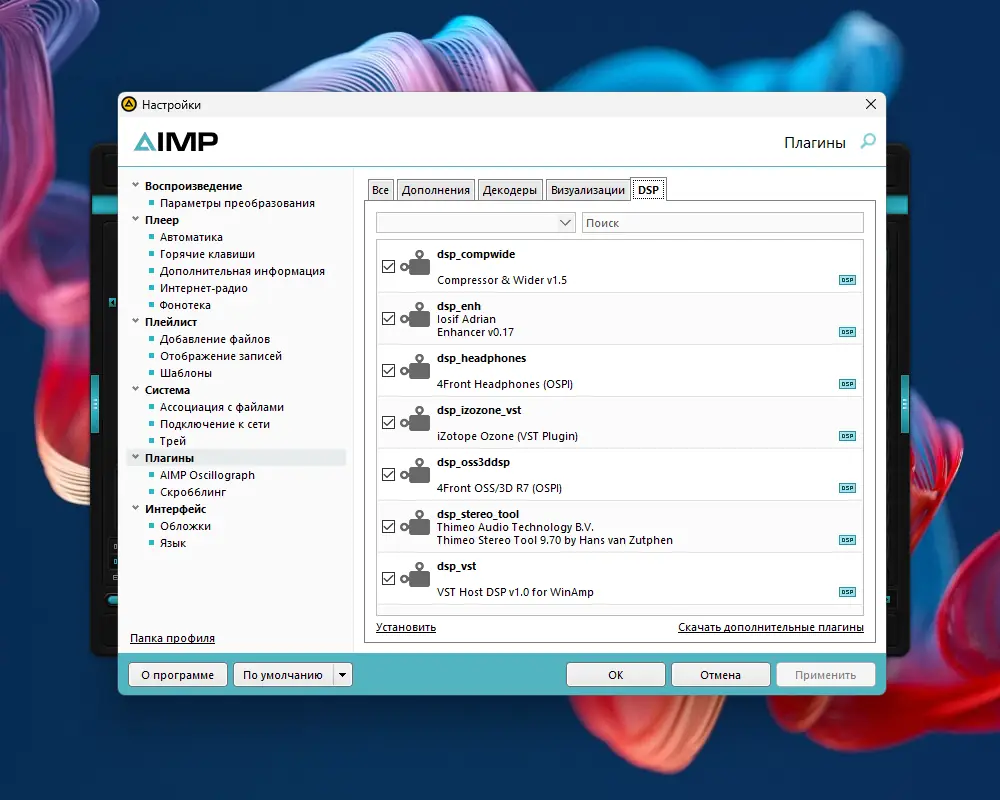The width and height of the screenshot is (1000, 800).
Task: Click the DSP badge on the dsp_enh row
Action: (x=847, y=332)
